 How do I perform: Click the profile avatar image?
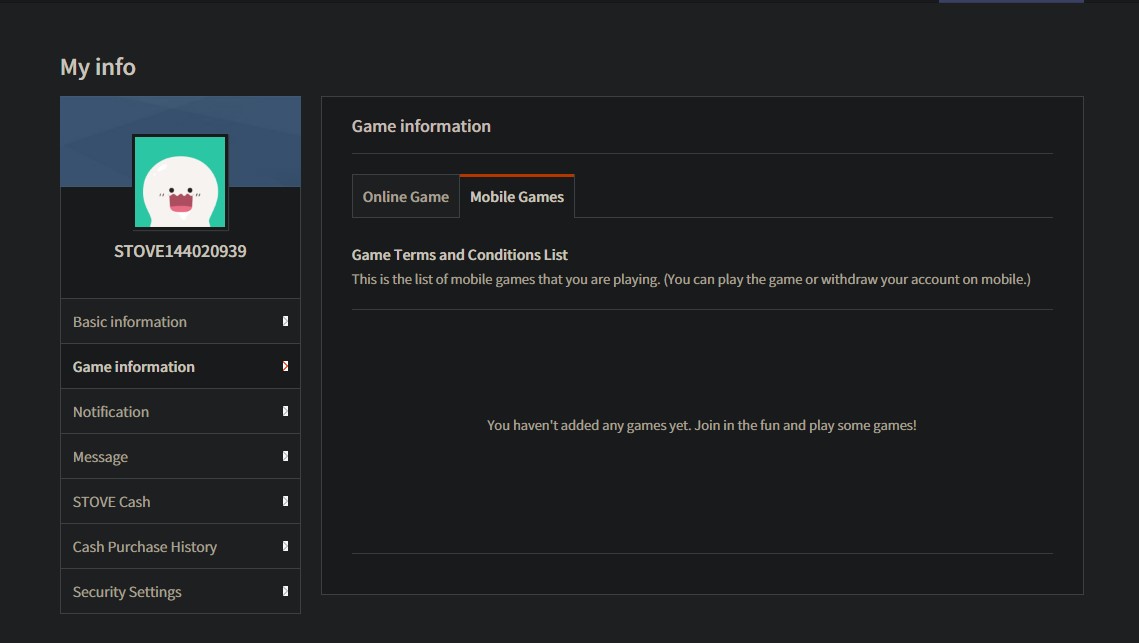pos(180,180)
